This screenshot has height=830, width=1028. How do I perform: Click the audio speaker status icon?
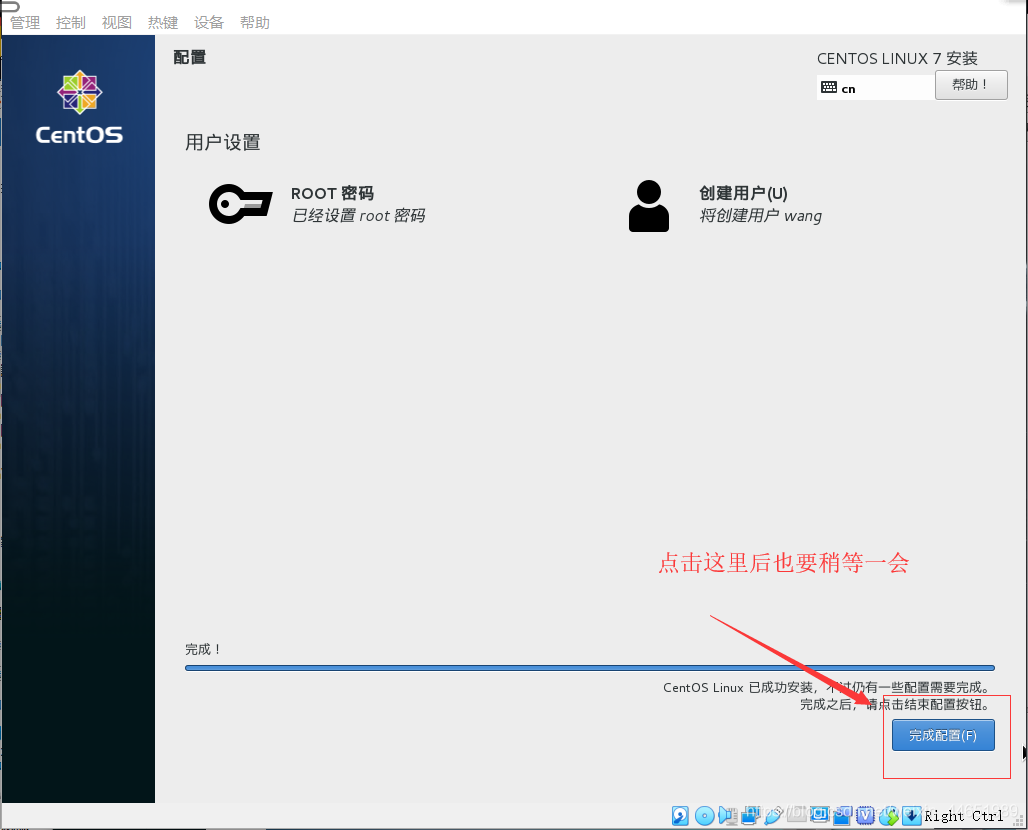pos(728,816)
